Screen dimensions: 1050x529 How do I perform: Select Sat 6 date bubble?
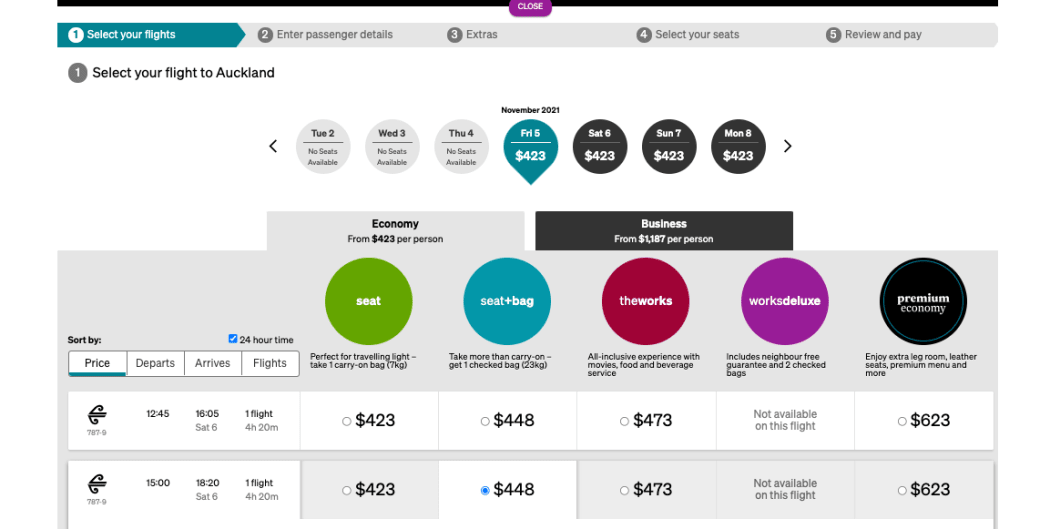tap(599, 146)
